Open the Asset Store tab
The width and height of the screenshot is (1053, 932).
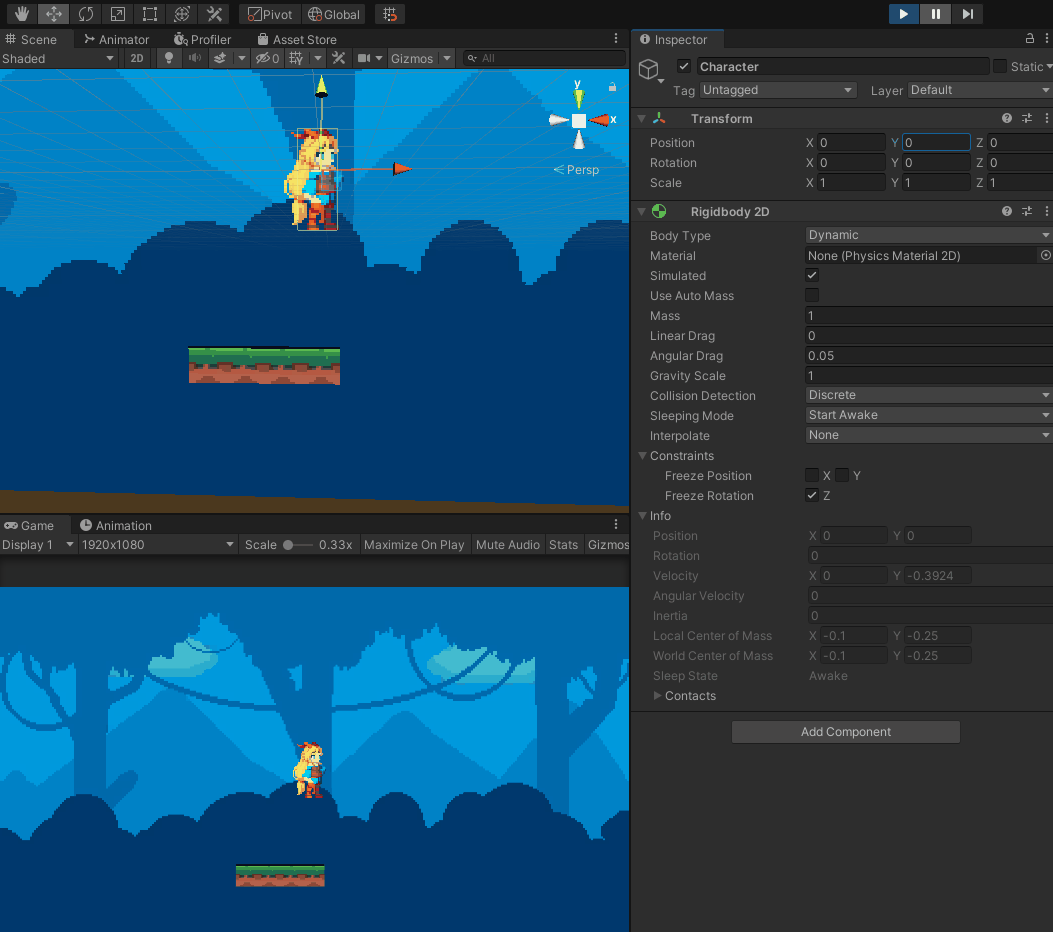click(297, 39)
